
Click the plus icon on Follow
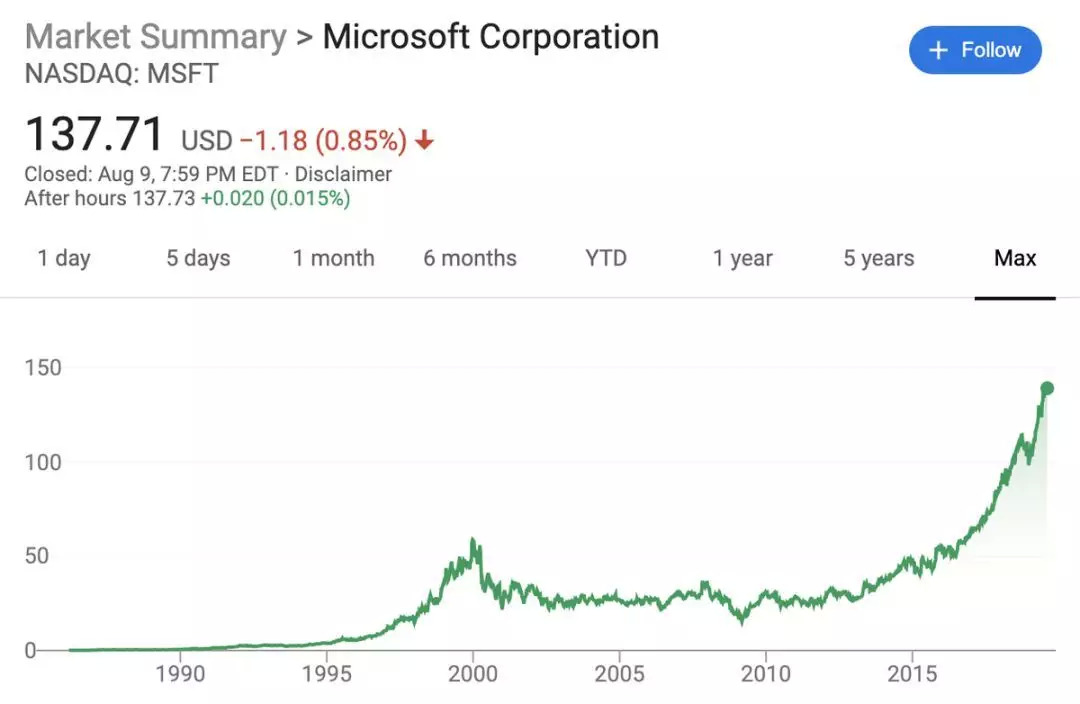coord(938,50)
